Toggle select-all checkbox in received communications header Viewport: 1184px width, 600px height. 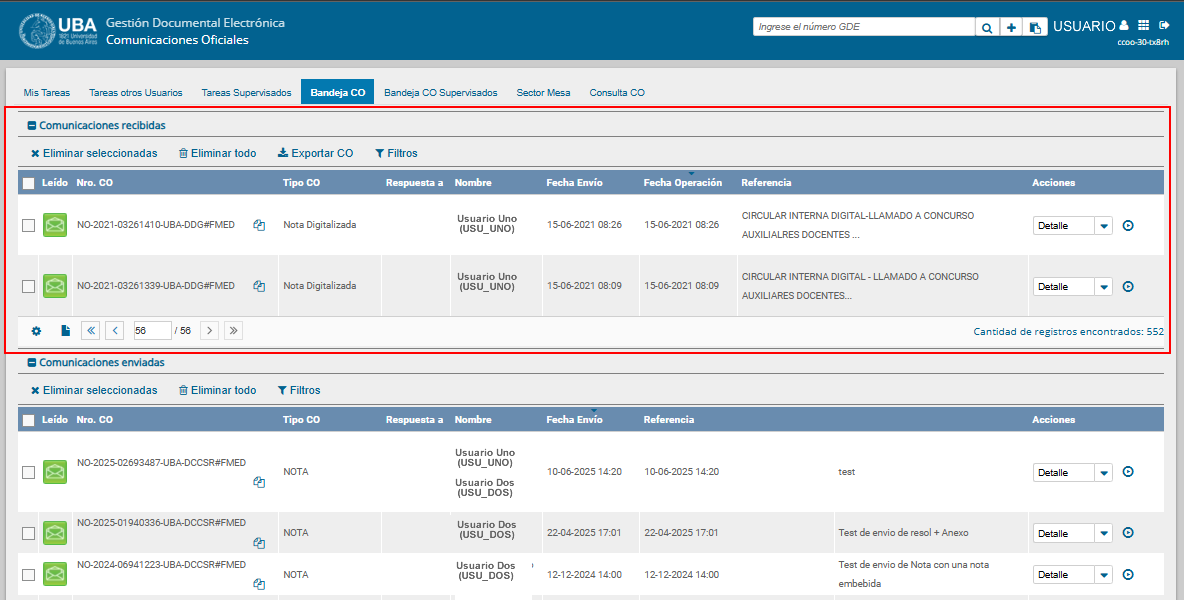pyautogui.click(x=29, y=183)
